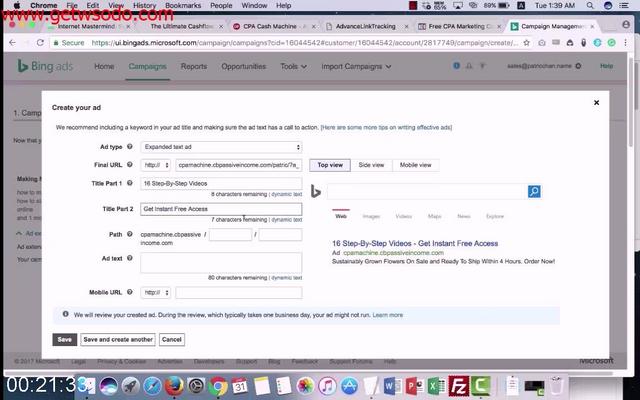Go back with Chrome's back arrow
This screenshot has height=400, width=640.
pyautogui.click(x=12, y=42)
